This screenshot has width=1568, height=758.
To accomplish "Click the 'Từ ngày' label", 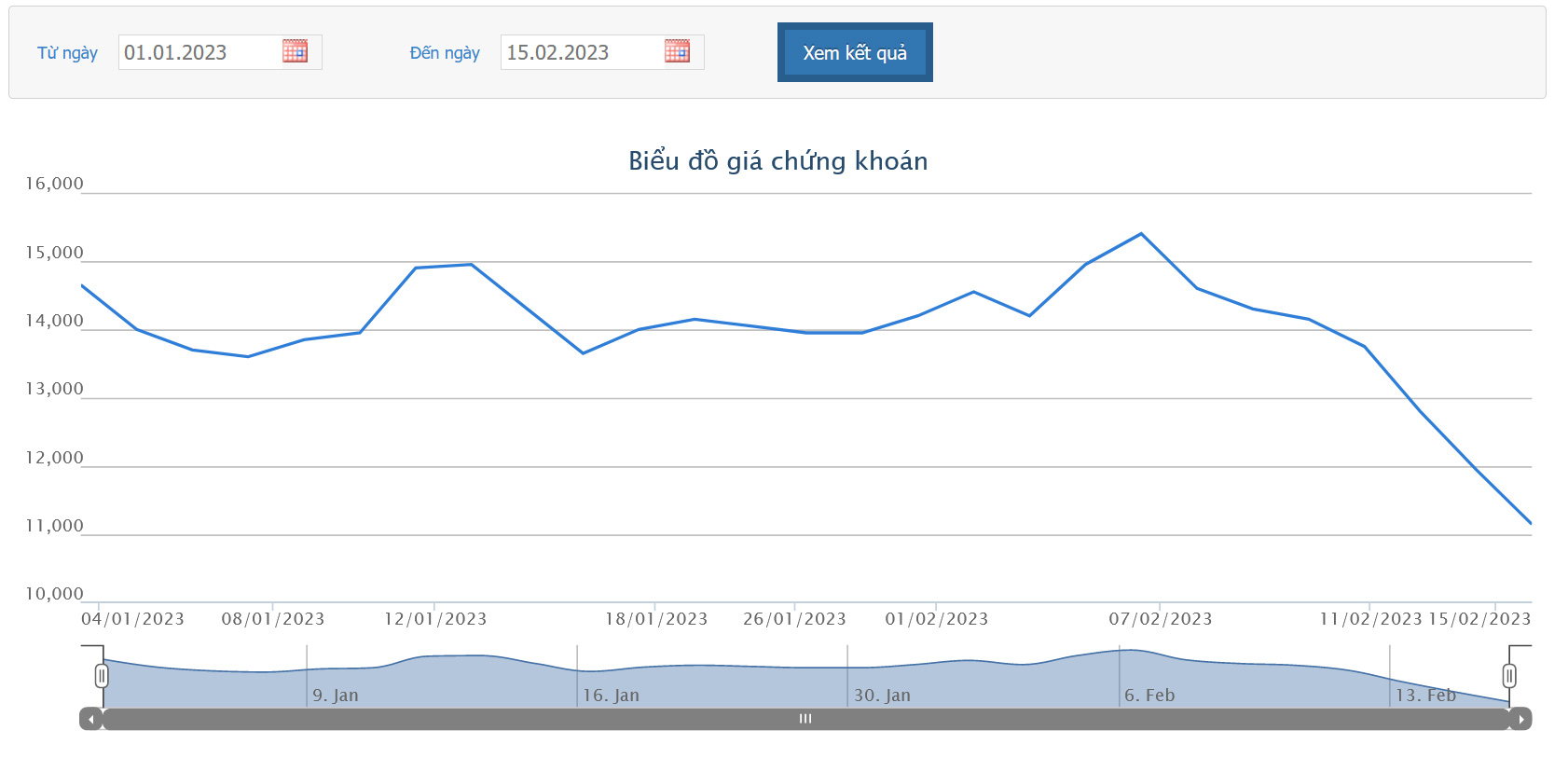I will point(67,53).
